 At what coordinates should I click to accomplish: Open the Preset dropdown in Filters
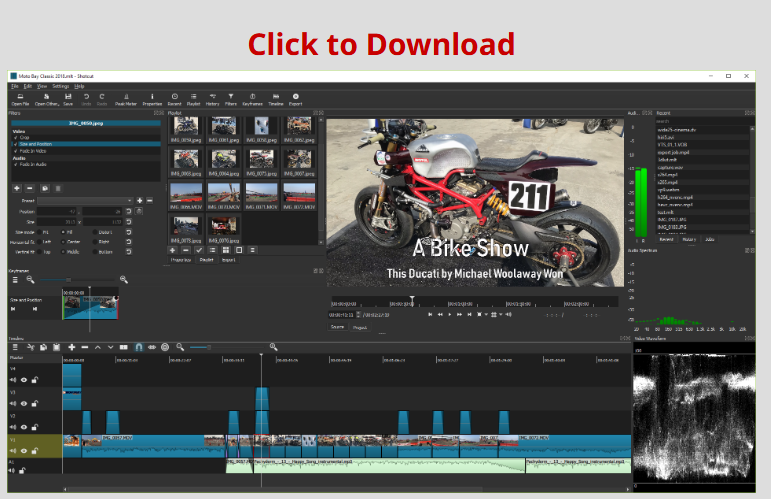(85, 201)
